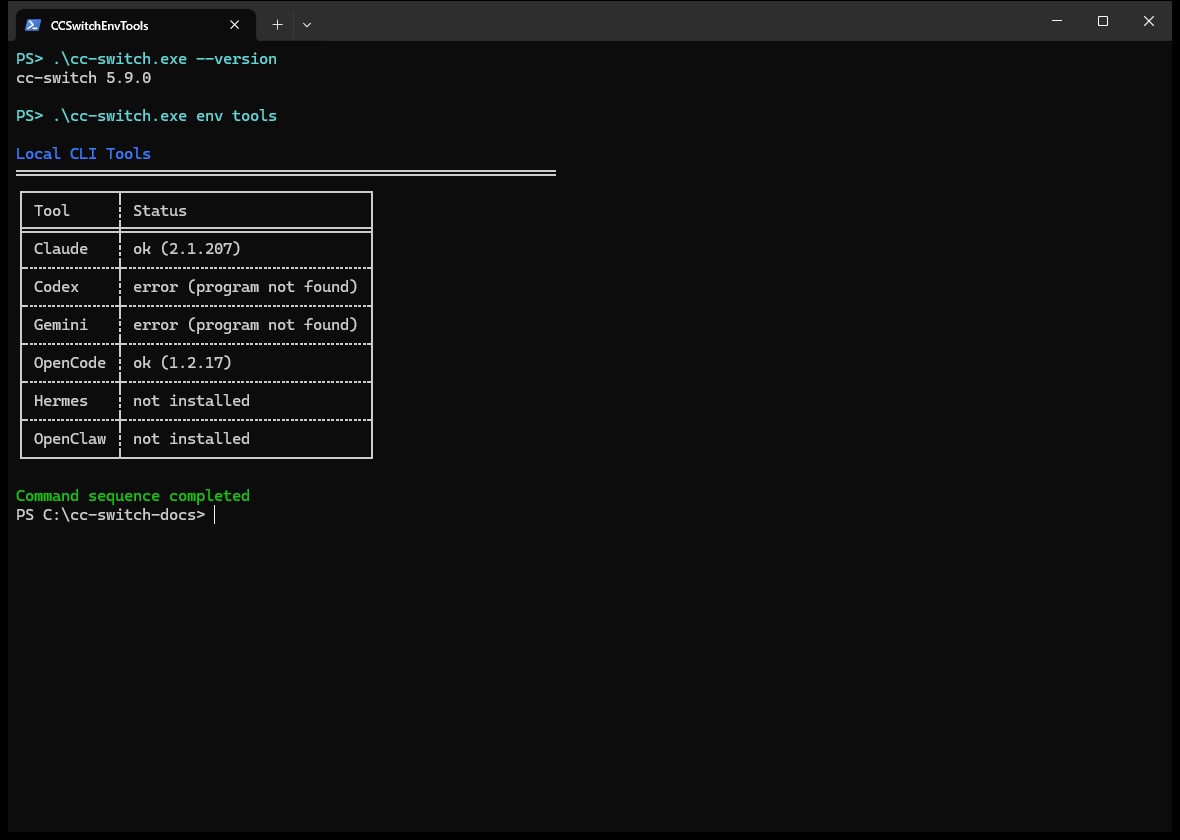The image size is (1180, 840).
Task: Click the PowerShell icon on the tab
Action: (32, 25)
